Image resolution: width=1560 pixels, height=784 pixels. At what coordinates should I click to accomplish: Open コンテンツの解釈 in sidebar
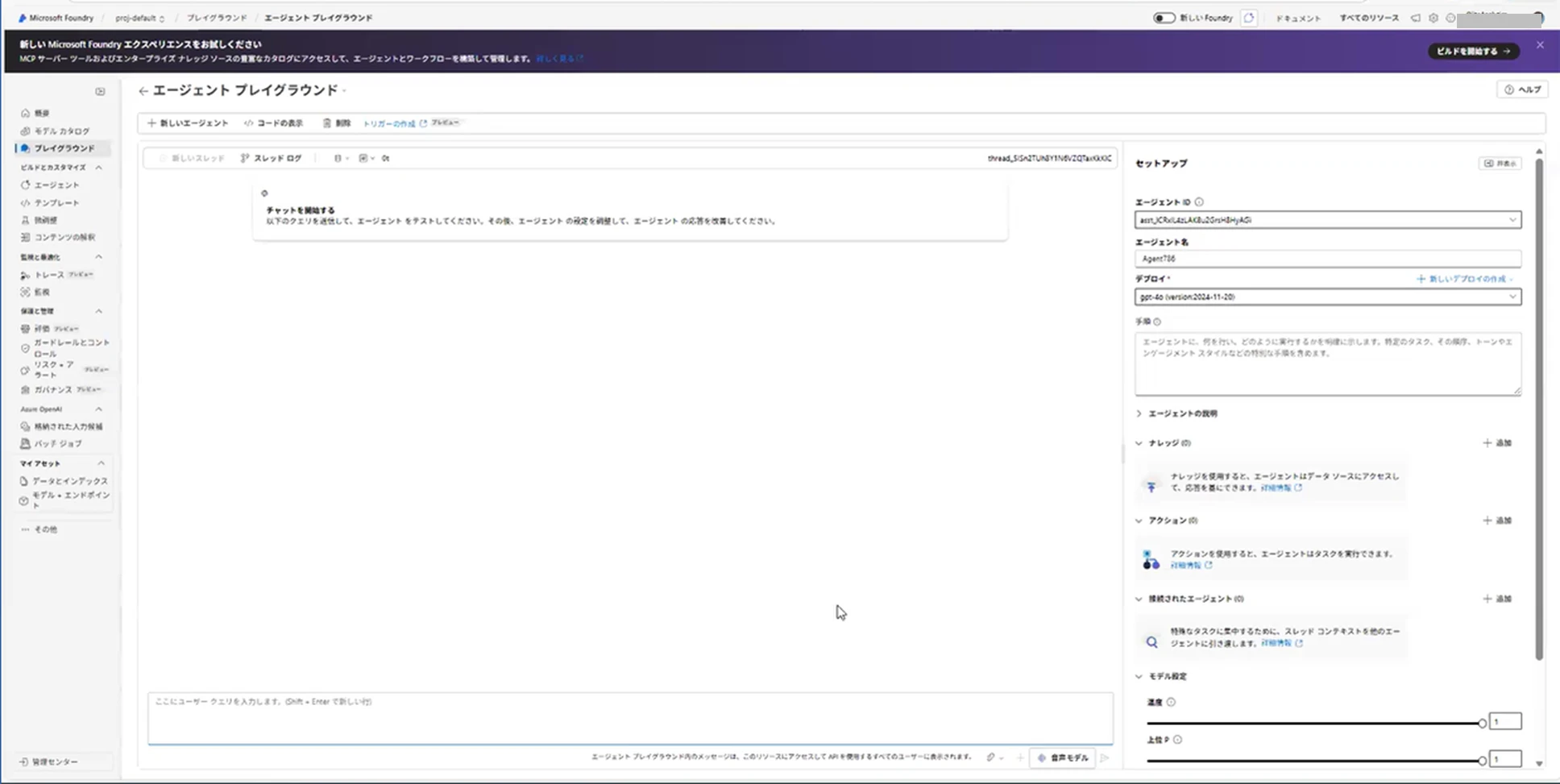pyautogui.click(x=64, y=237)
